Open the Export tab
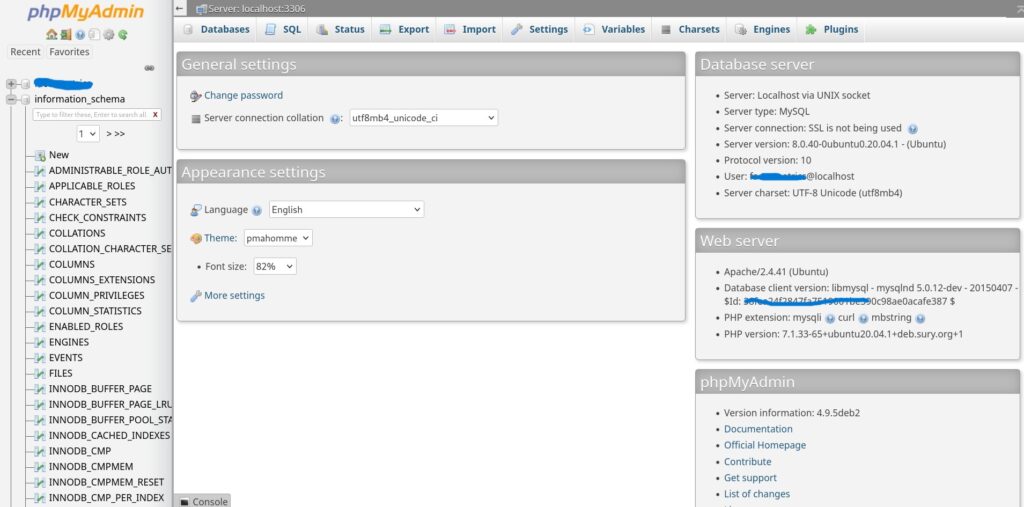The width and height of the screenshot is (1024, 507). 405,29
